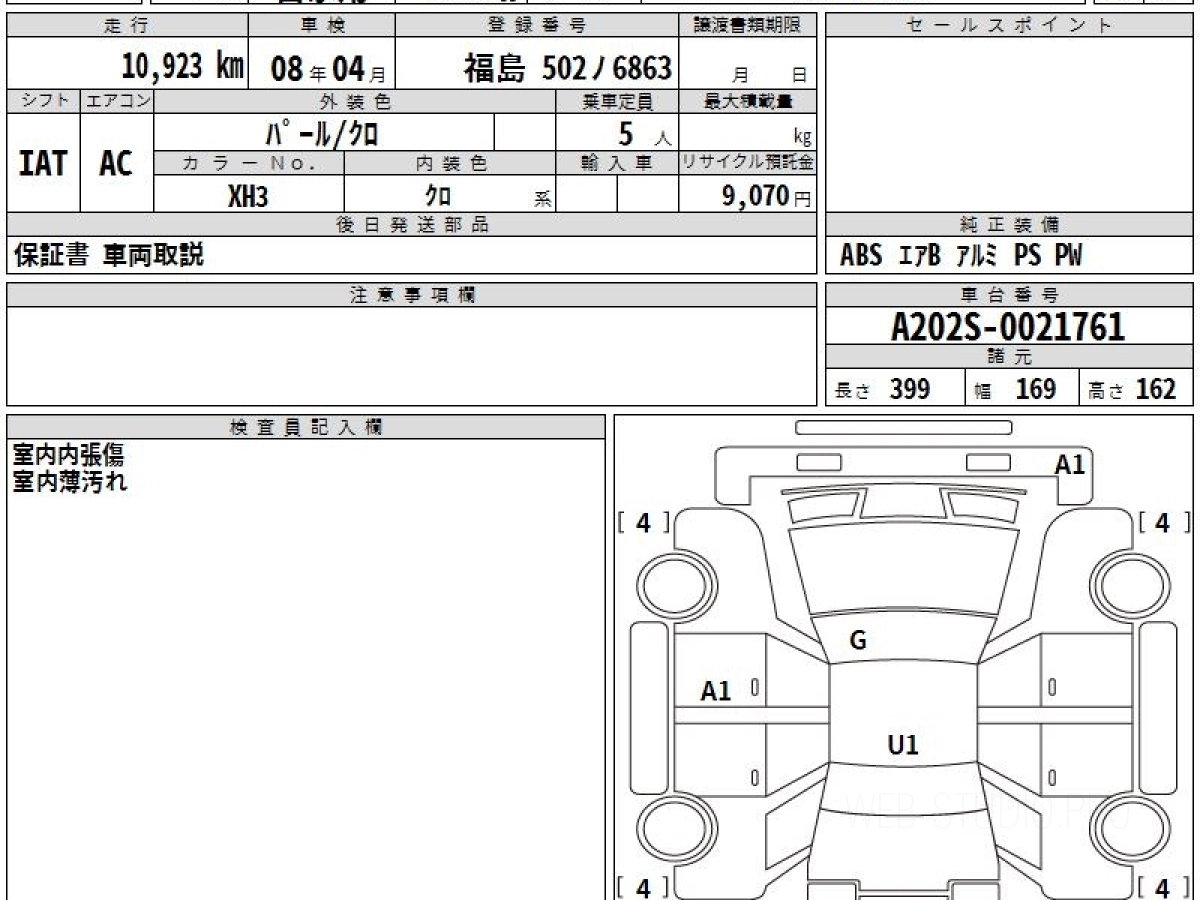Click the A1 mark near front bumper
The height and width of the screenshot is (900, 1200).
(1070, 464)
